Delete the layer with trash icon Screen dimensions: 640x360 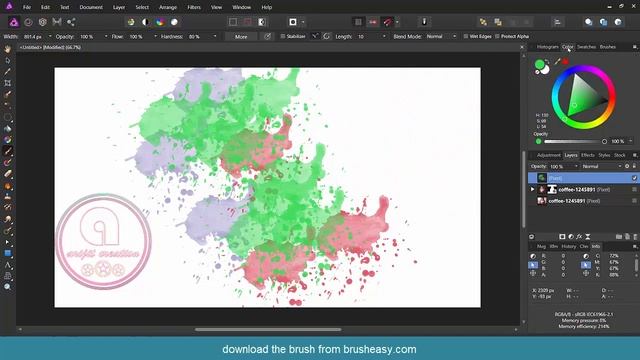635,237
